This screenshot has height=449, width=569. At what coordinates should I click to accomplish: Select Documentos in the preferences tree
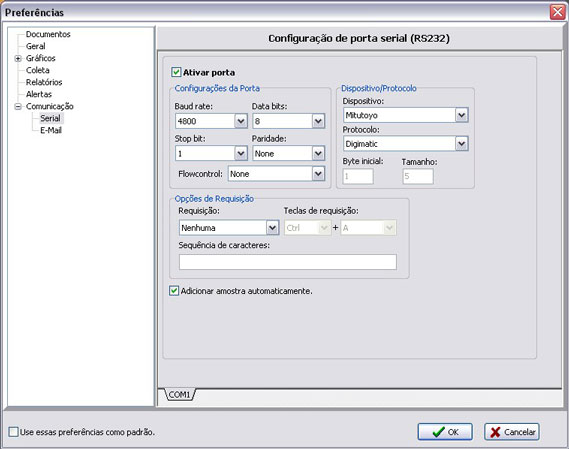[x=48, y=34]
